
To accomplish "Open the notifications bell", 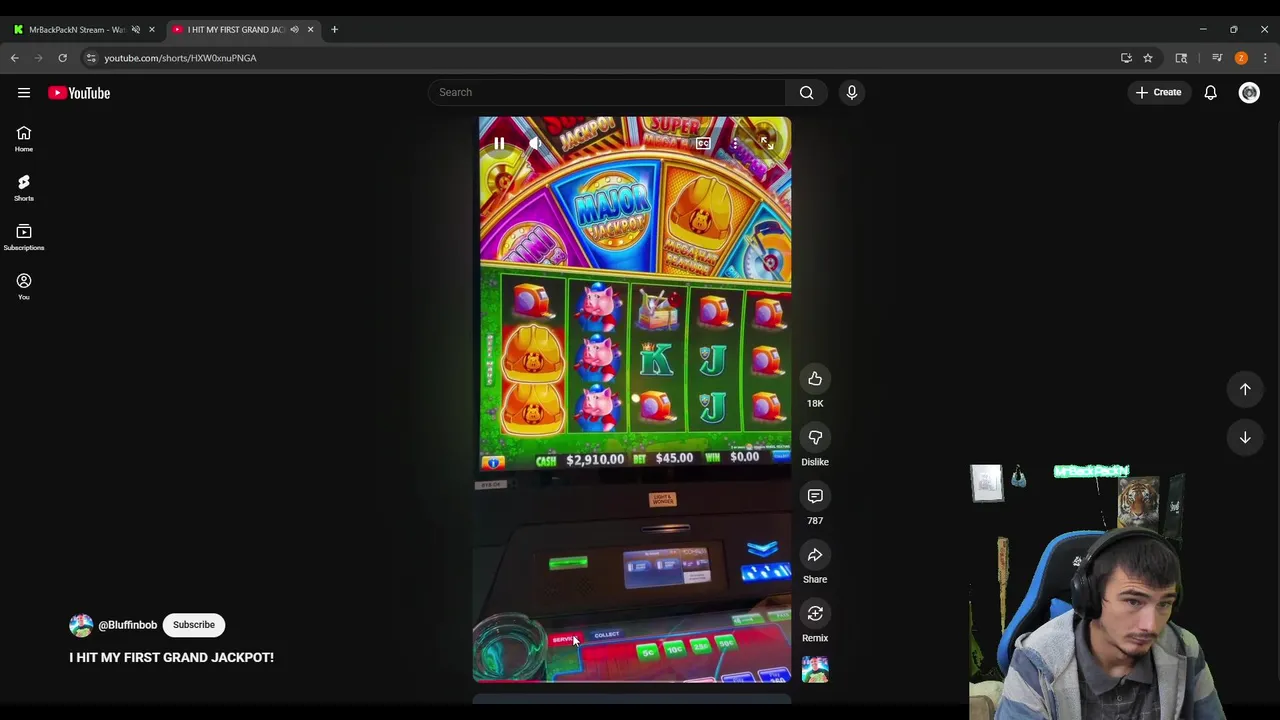I will [x=1210, y=92].
